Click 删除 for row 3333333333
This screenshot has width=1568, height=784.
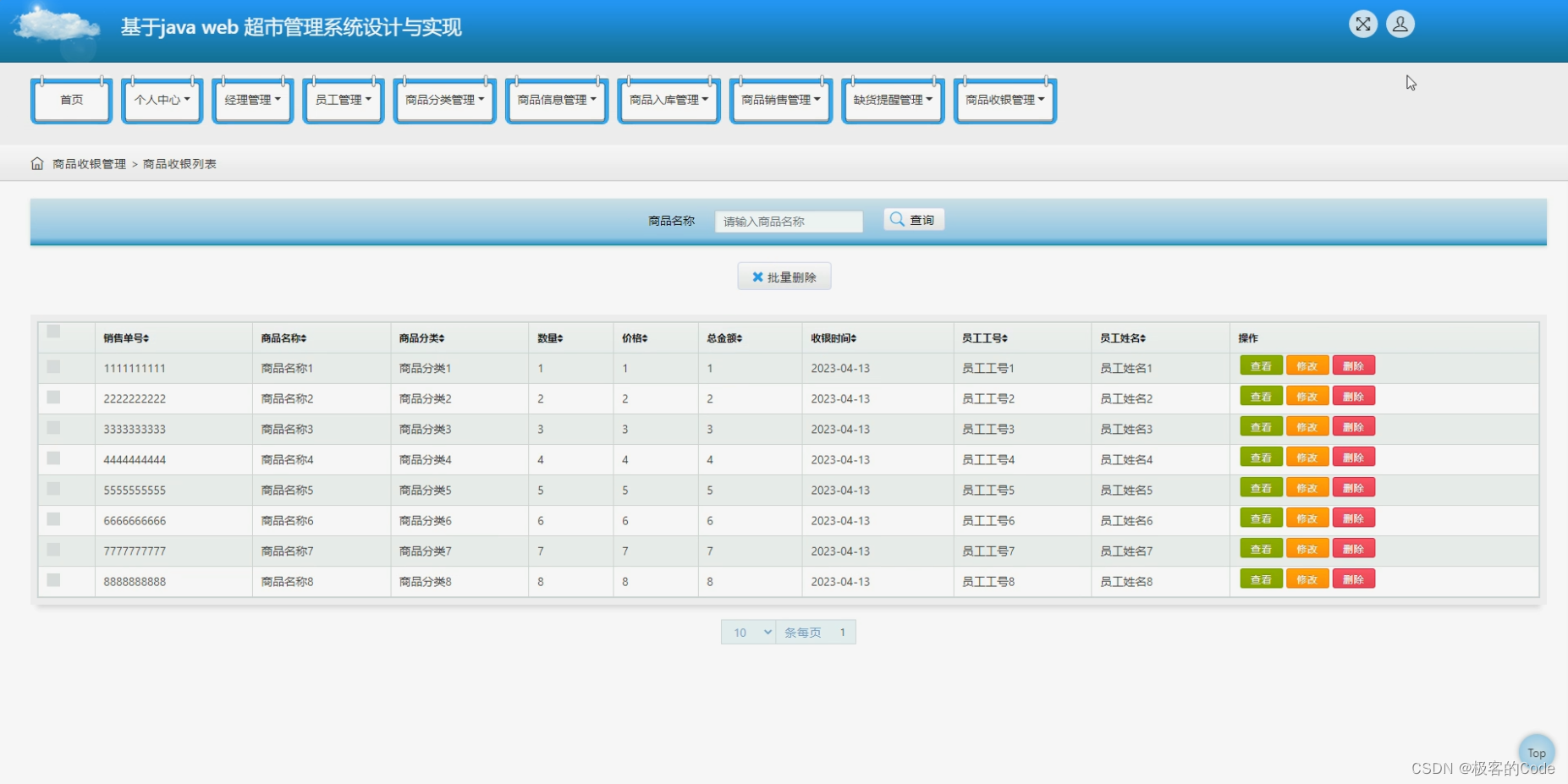(1353, 426)
